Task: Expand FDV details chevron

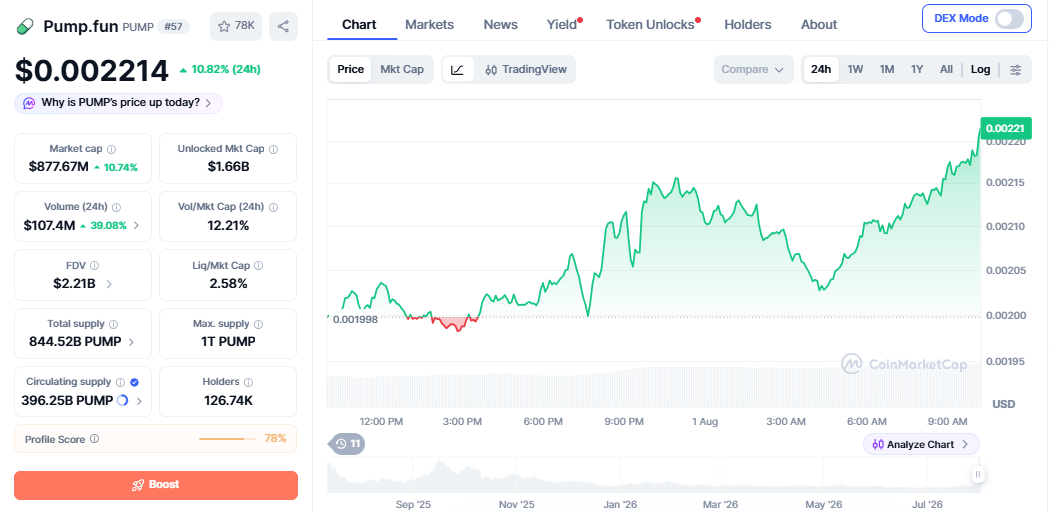Action: pos(109,284)
